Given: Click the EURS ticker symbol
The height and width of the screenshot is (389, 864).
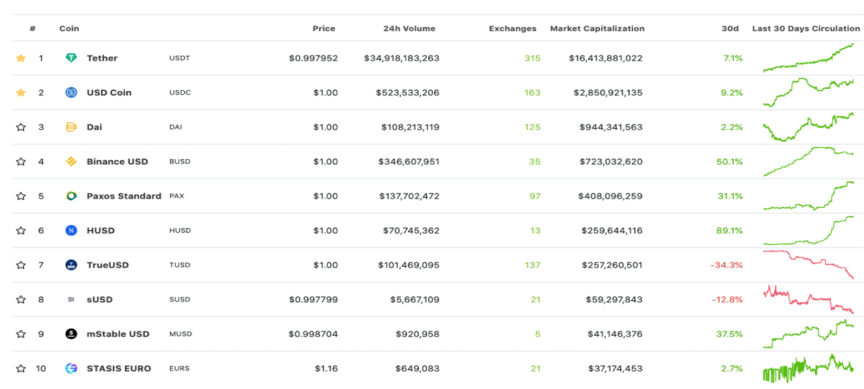Looking at the screenshot, I should tap(180, 369).
